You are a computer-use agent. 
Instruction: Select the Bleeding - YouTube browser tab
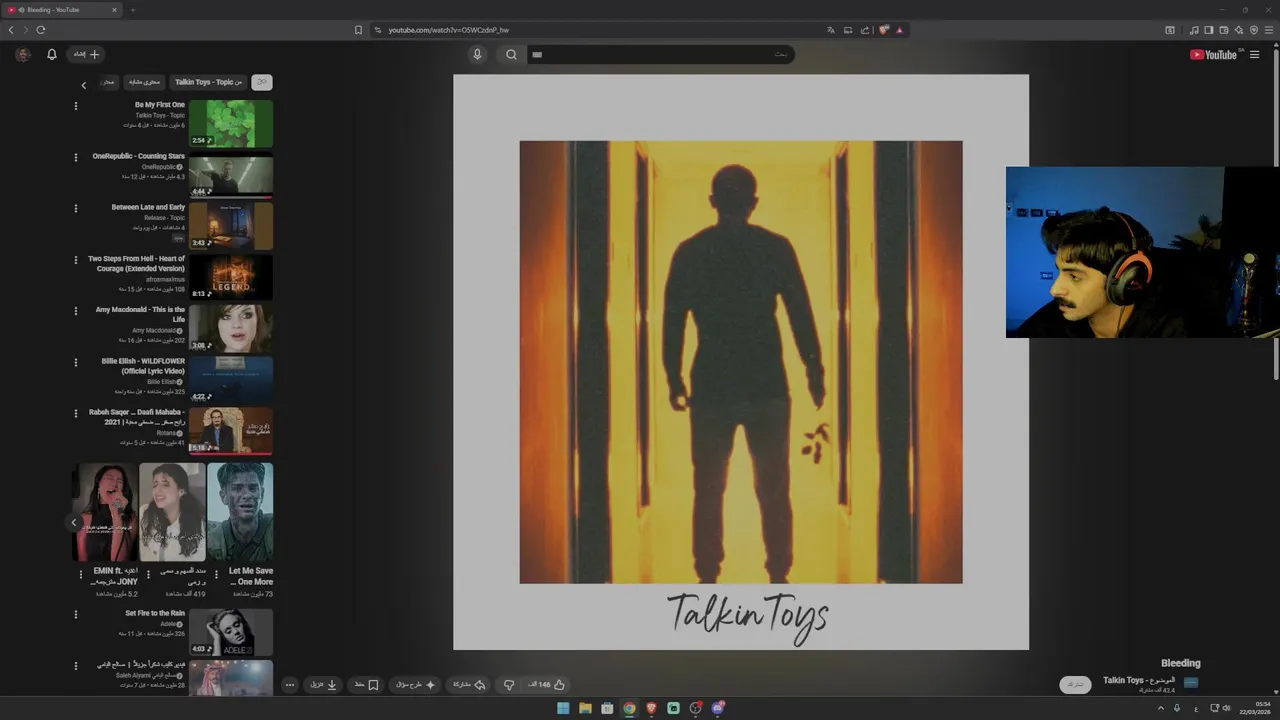(62, 10)
